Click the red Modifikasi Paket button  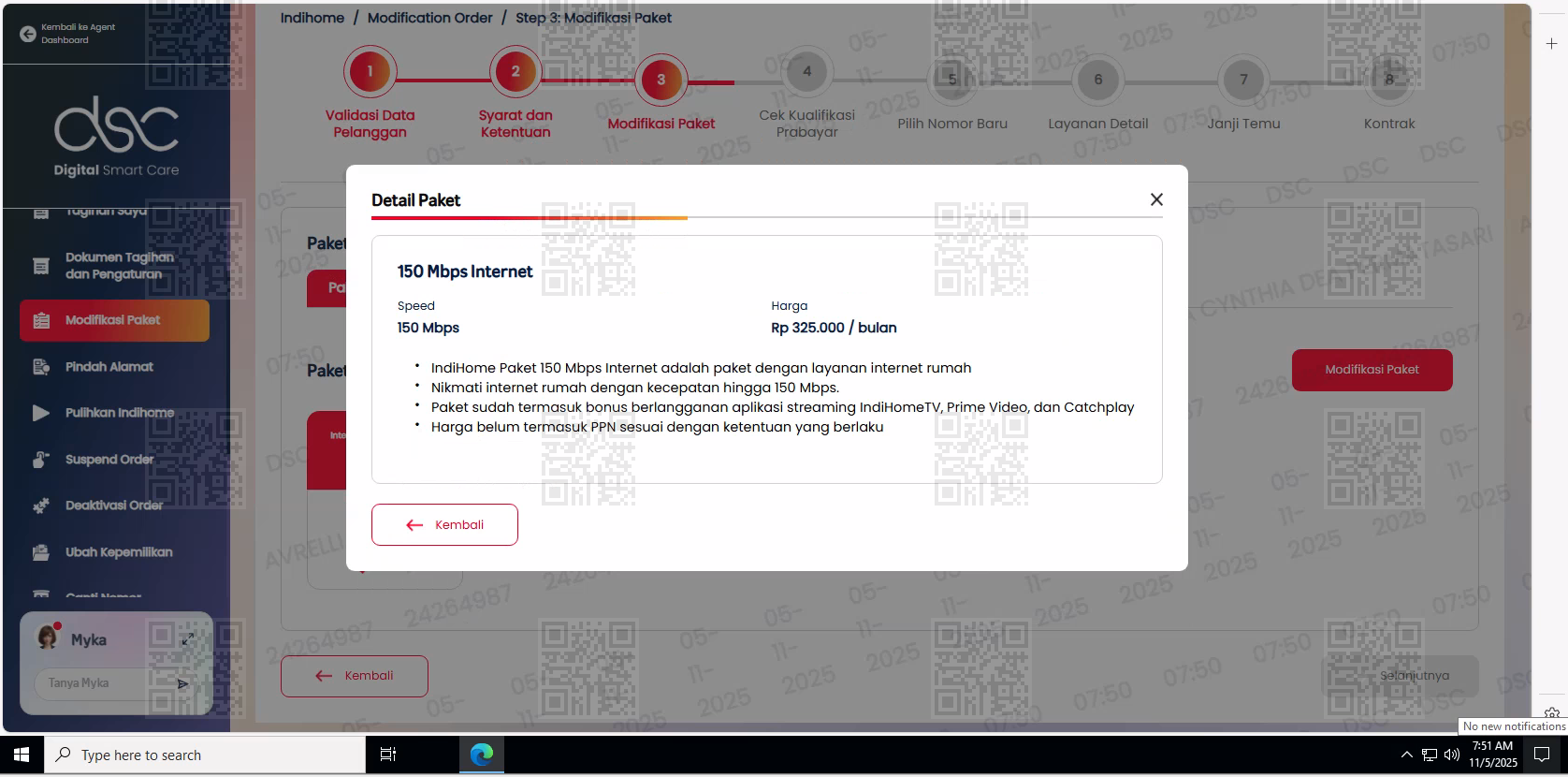(1372, 370)
